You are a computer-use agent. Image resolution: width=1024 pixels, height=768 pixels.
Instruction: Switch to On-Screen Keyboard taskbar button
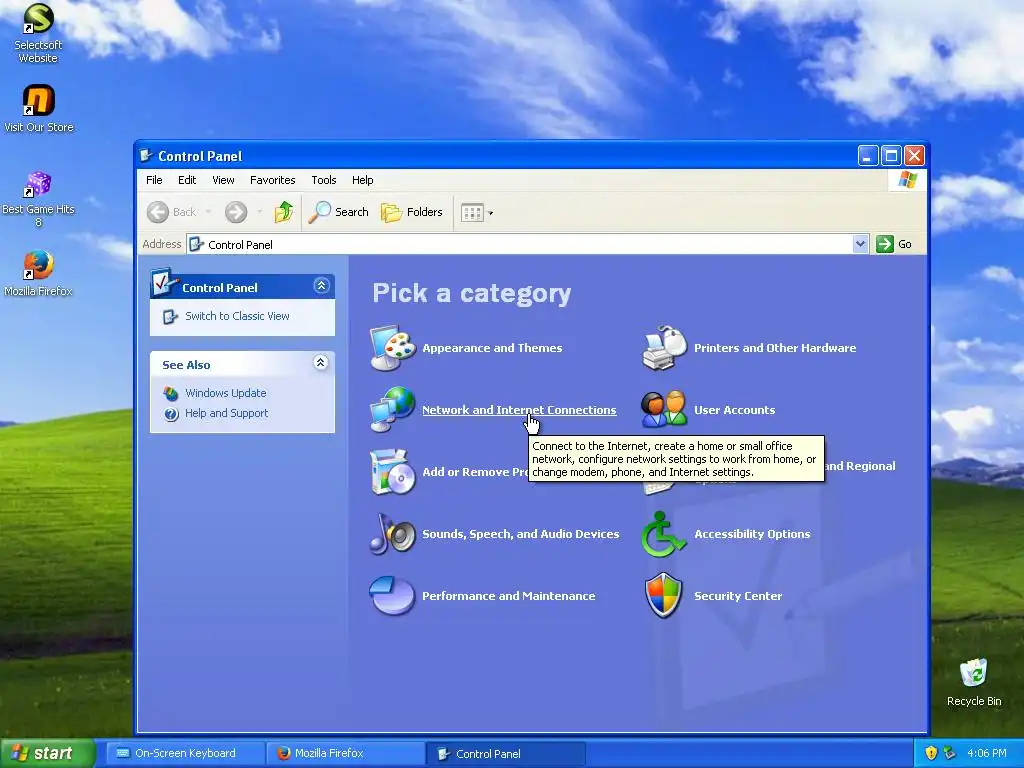(x=185, y=753)
